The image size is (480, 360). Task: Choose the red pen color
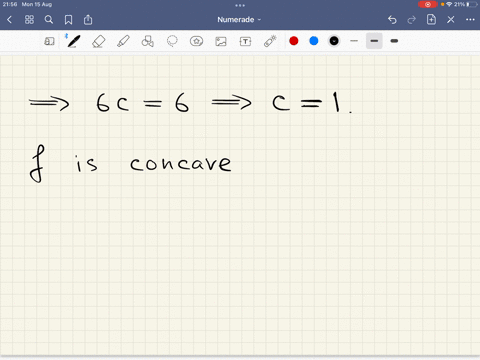(294, 41)
